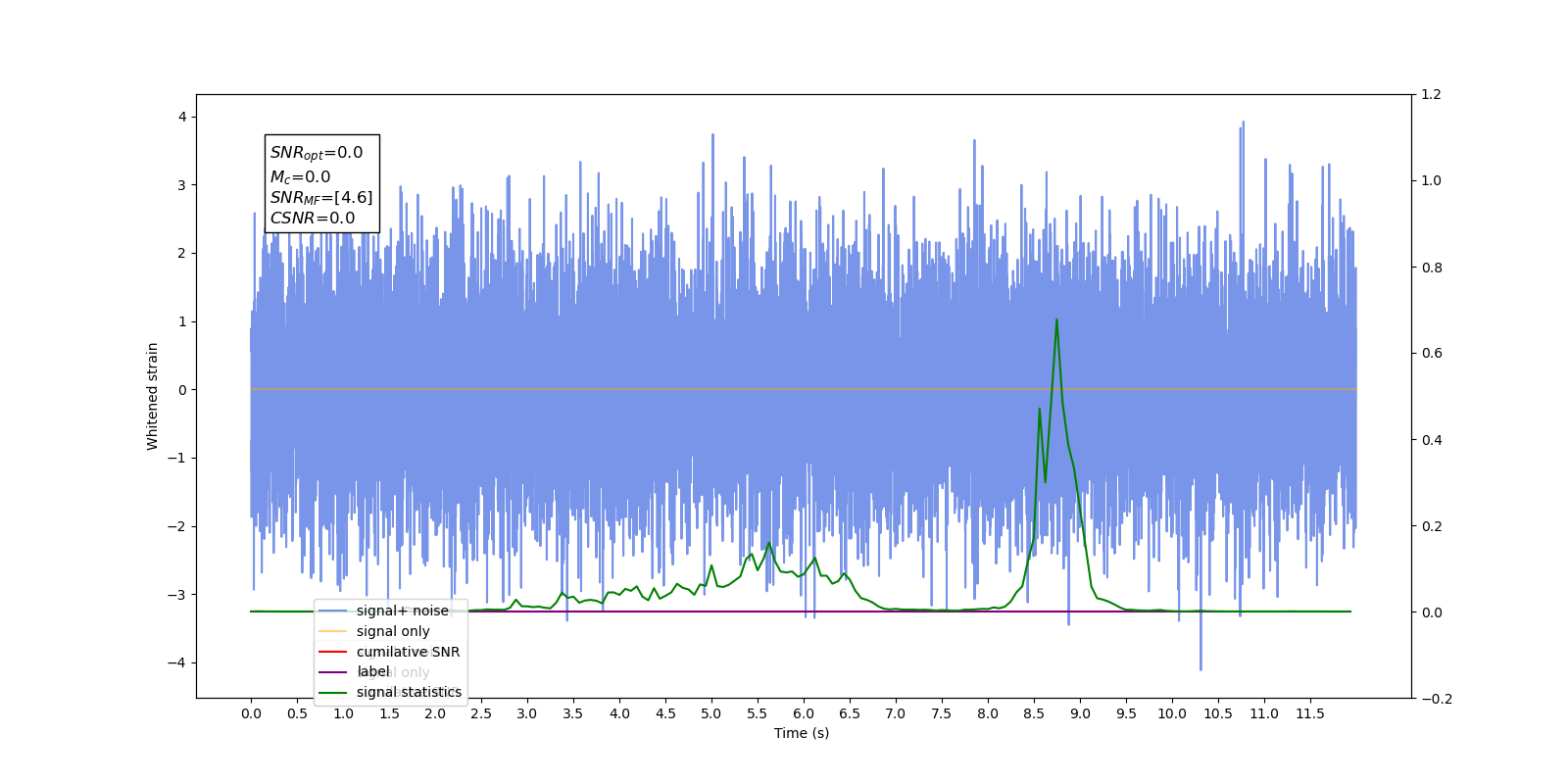The height and width of the screenshot is (784, 1568).
Task: Click the 11.5 tick on time axis
Action: tap(1310, 713)
